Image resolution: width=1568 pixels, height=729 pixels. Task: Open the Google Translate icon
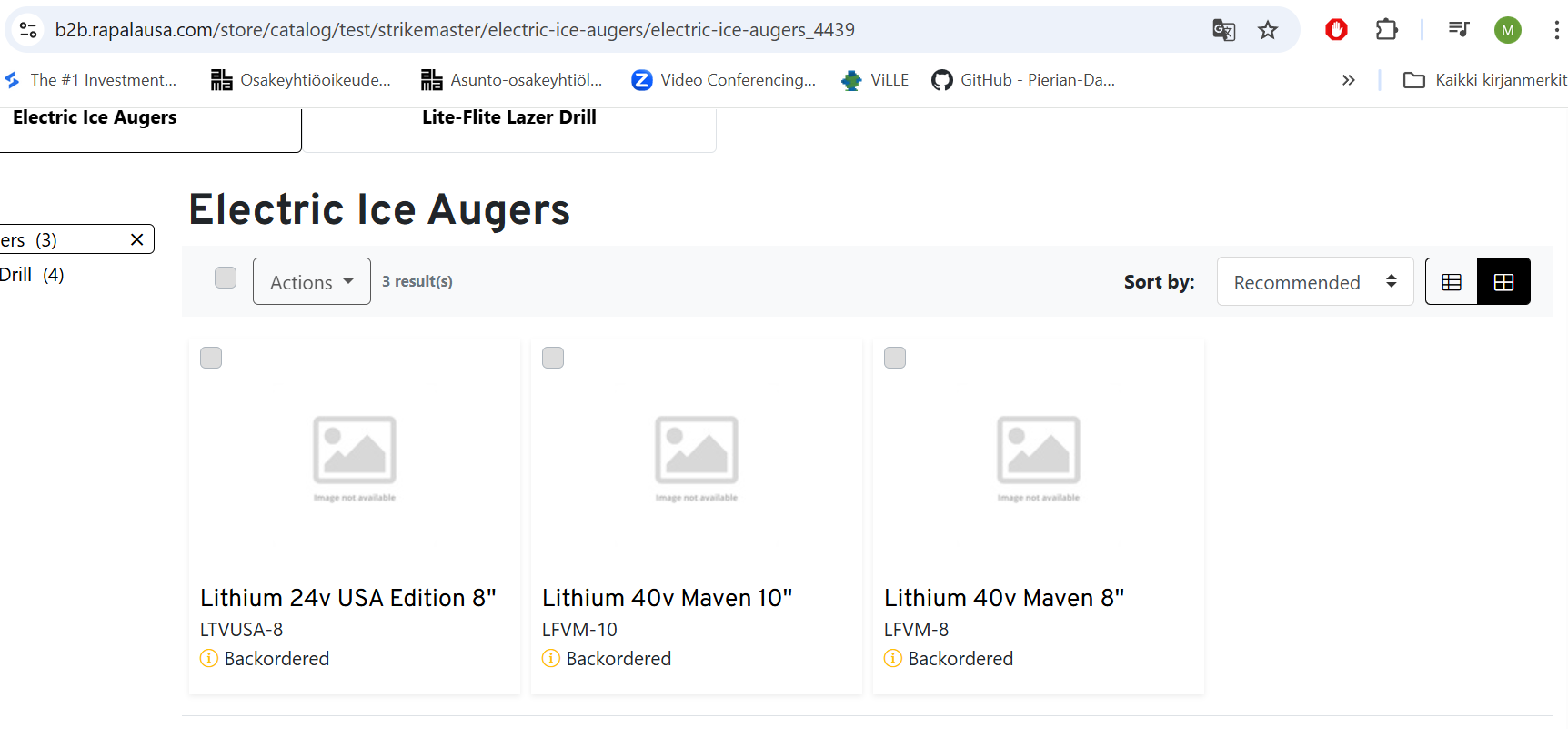1223,30
